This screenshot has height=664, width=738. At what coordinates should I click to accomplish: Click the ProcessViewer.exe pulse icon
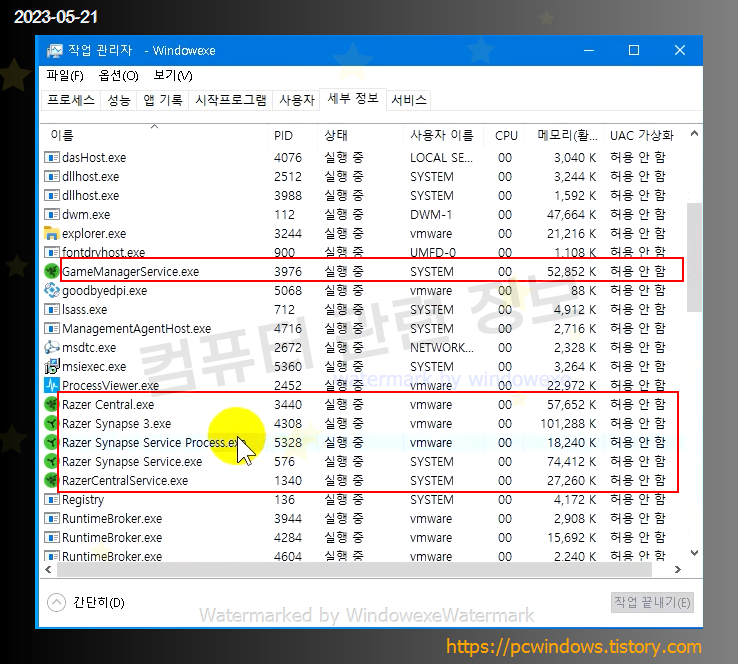51,385
